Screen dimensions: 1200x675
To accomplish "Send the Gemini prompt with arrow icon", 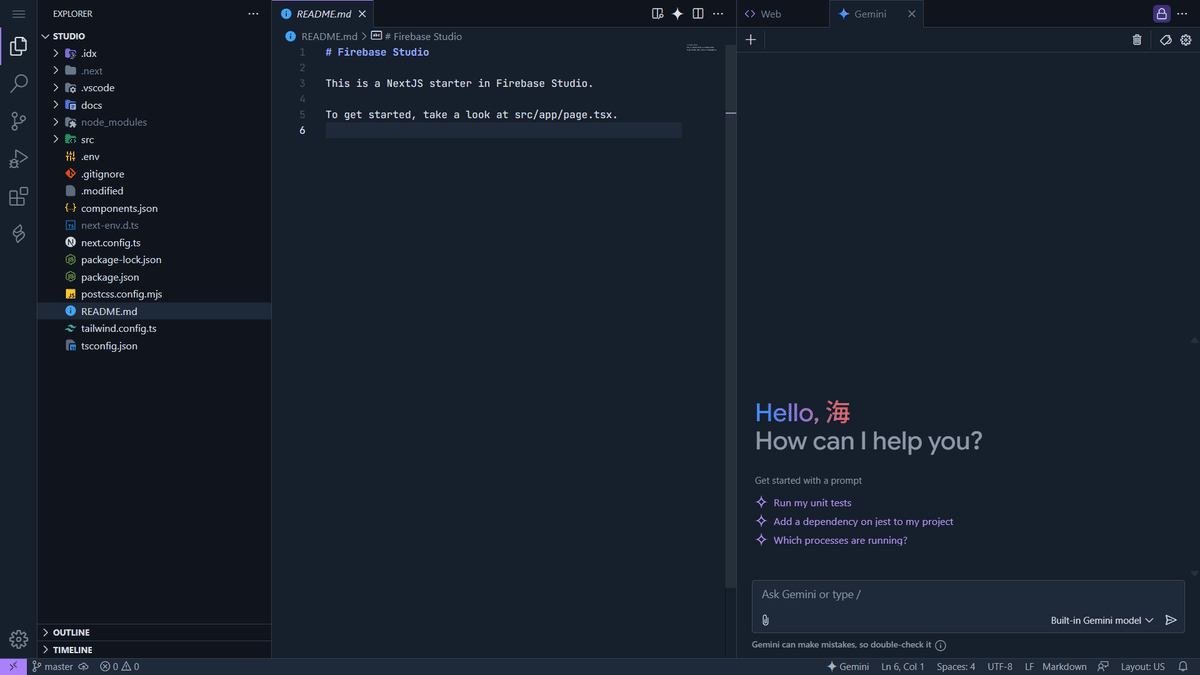I will click(x=1171, y=620).
